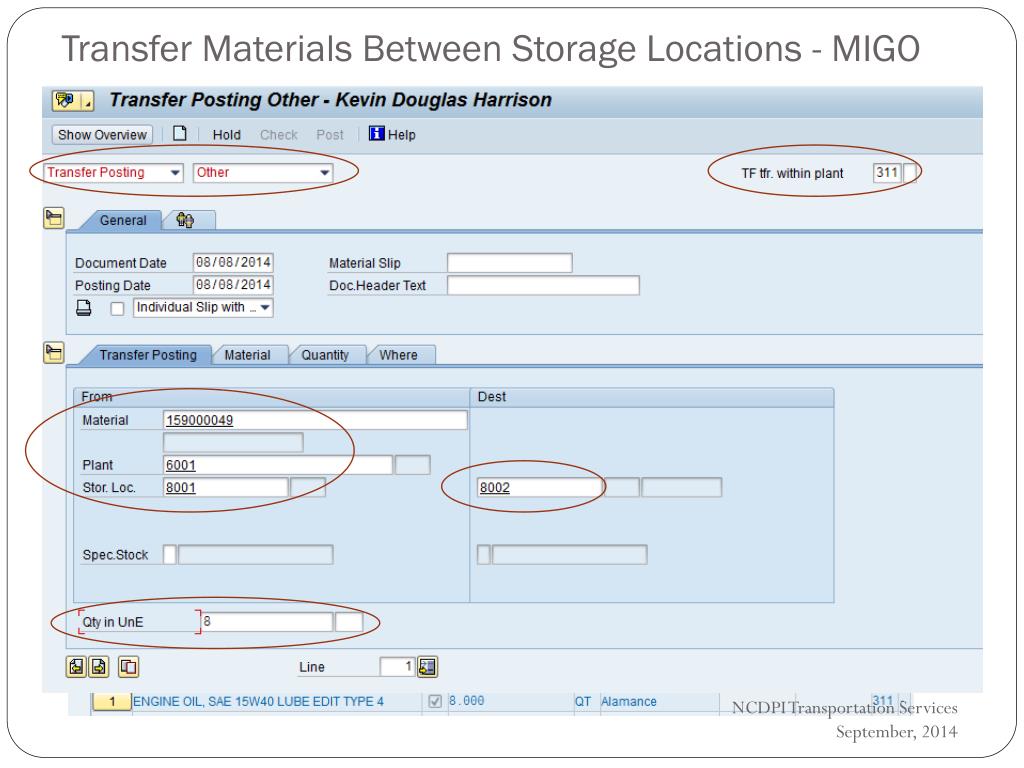Open the Where tab
Screen dimensions: 1024x768
click(x=398, y=355)
